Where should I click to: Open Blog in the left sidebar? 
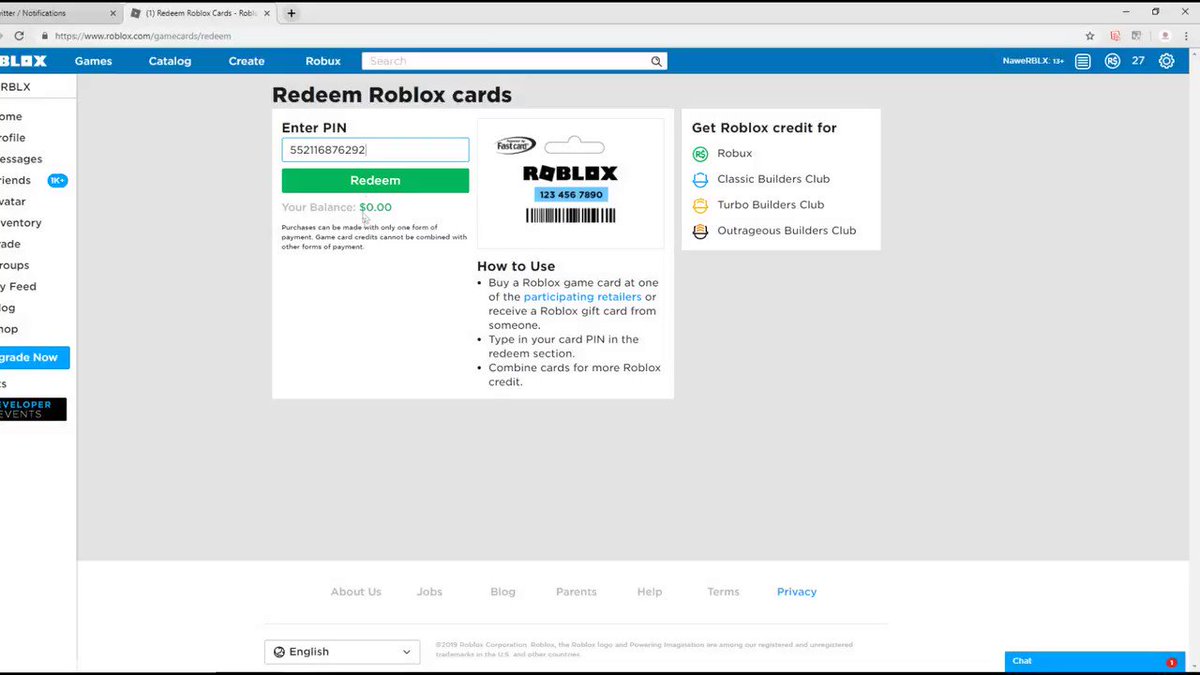coord(8,308)
